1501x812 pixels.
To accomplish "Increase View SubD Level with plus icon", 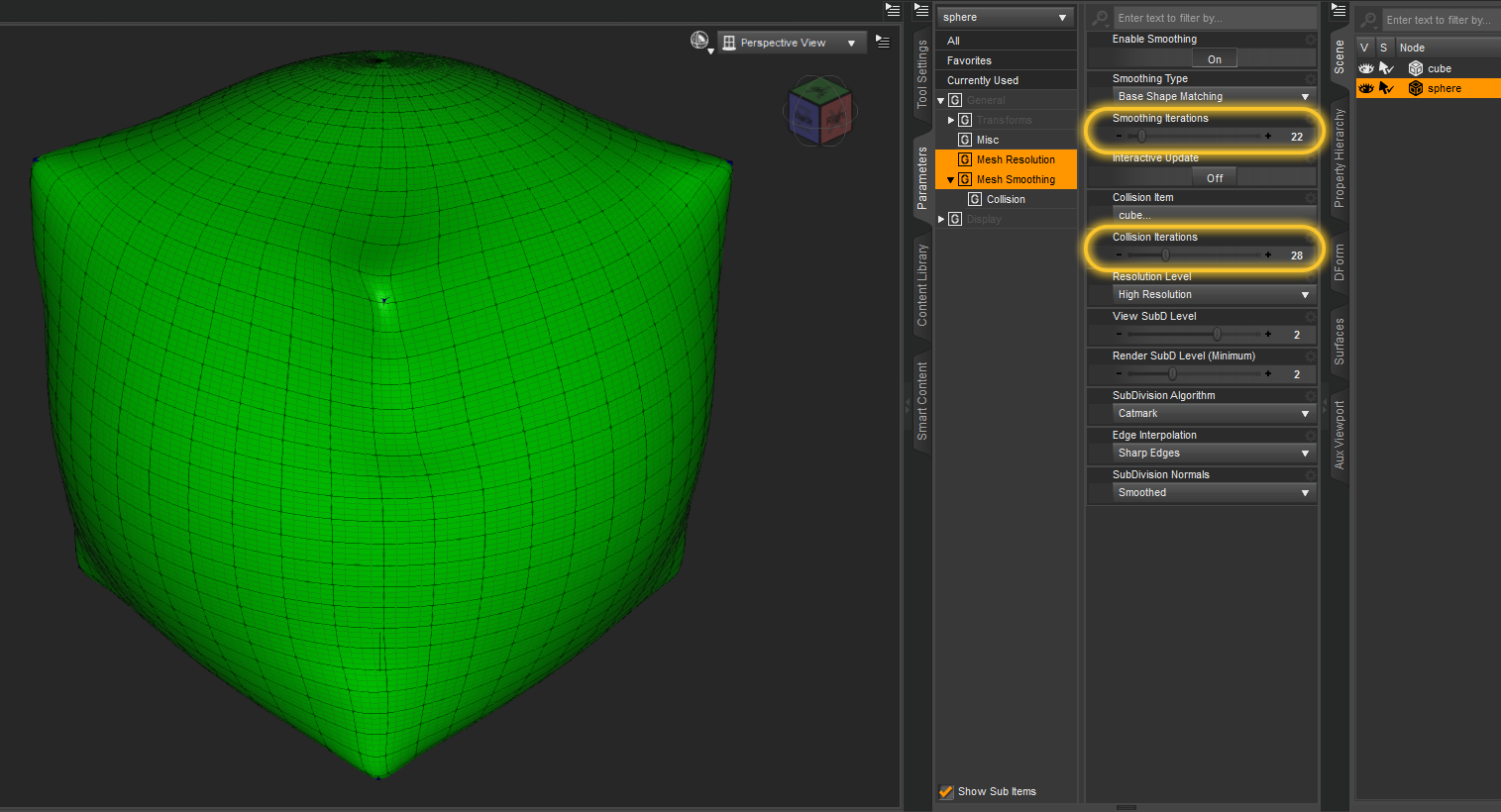I will click(1268, 335).
